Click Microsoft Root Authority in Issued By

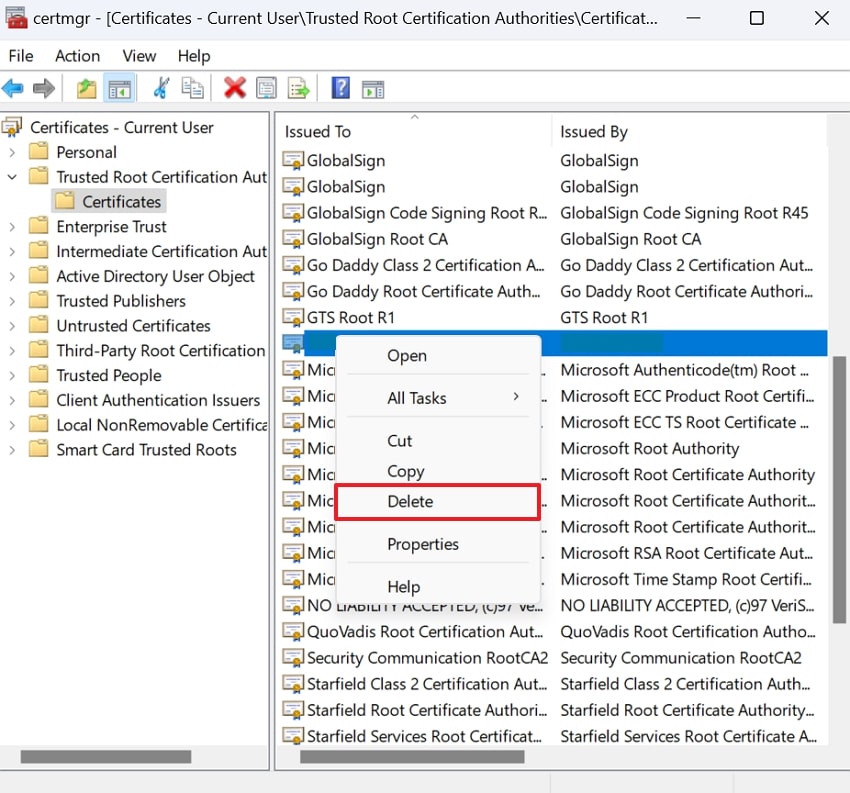(x=649, y=448)
